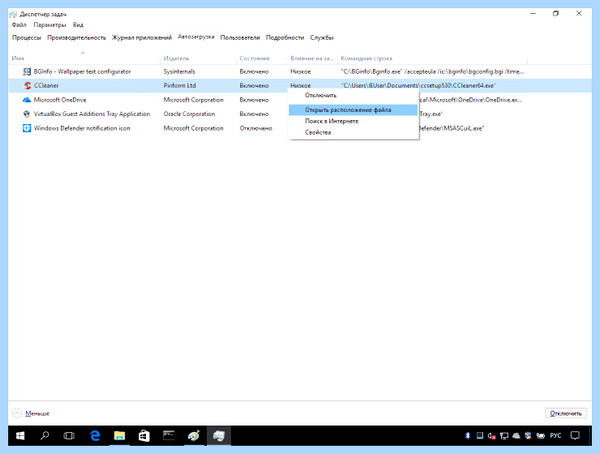Sort by Состояние column header
This screenshot has height=454, width=600.
[262, 58]
